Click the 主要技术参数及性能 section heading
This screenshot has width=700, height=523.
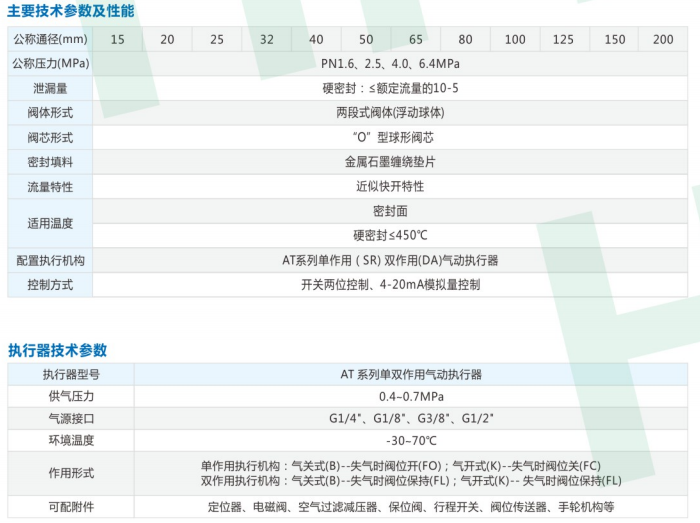click(x=71, y=11)
